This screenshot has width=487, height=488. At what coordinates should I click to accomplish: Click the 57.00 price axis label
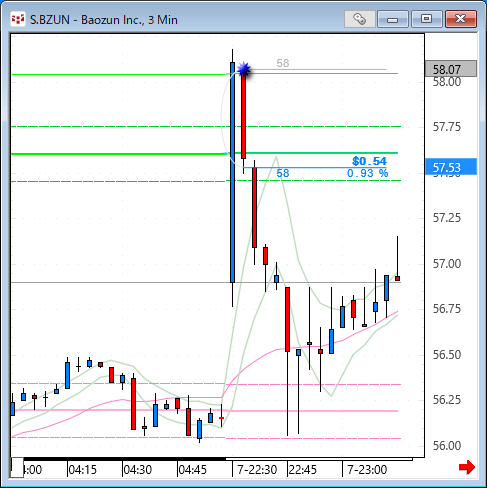click(x=447, y=264)
